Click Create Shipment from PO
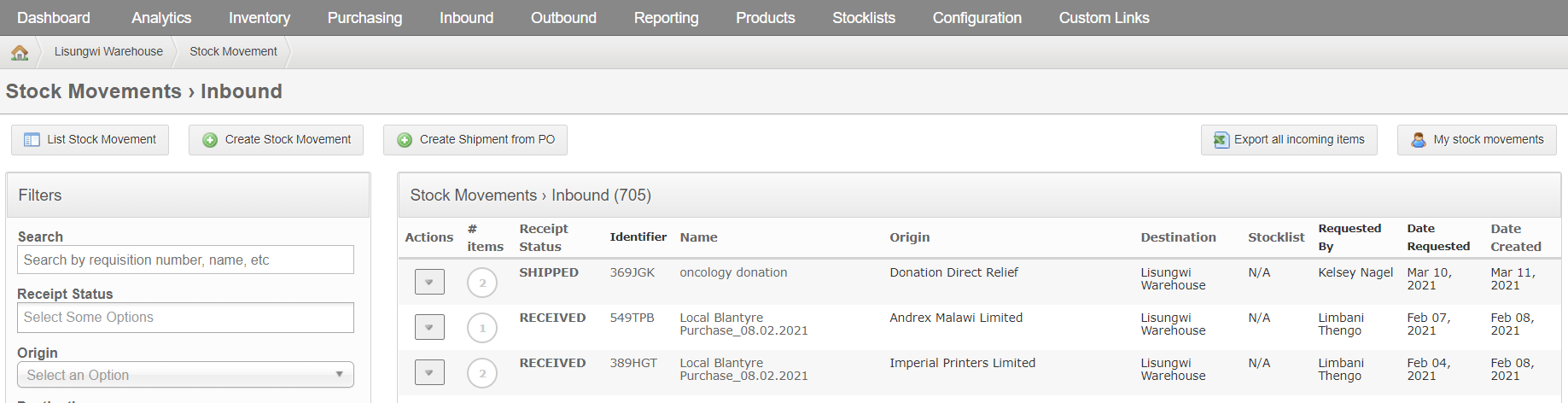The height and width of the screenshot is (403, 1568). point(475,139)
